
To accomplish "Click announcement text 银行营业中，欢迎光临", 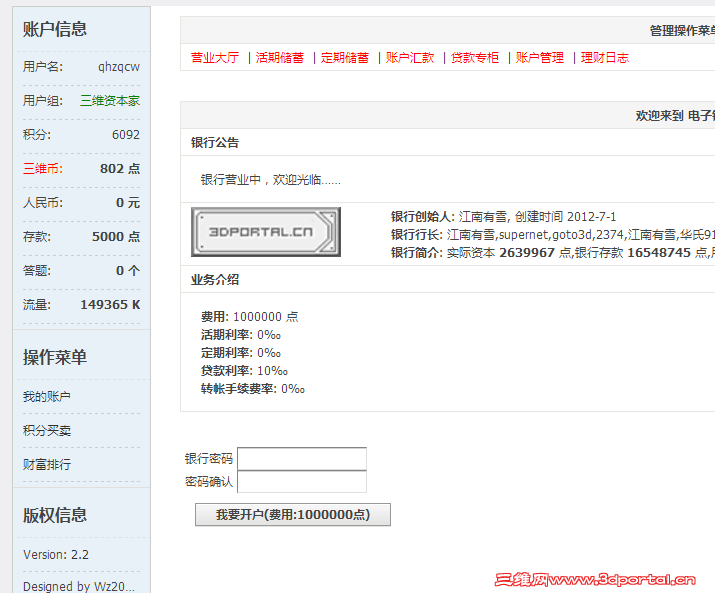I will (271, 180).
